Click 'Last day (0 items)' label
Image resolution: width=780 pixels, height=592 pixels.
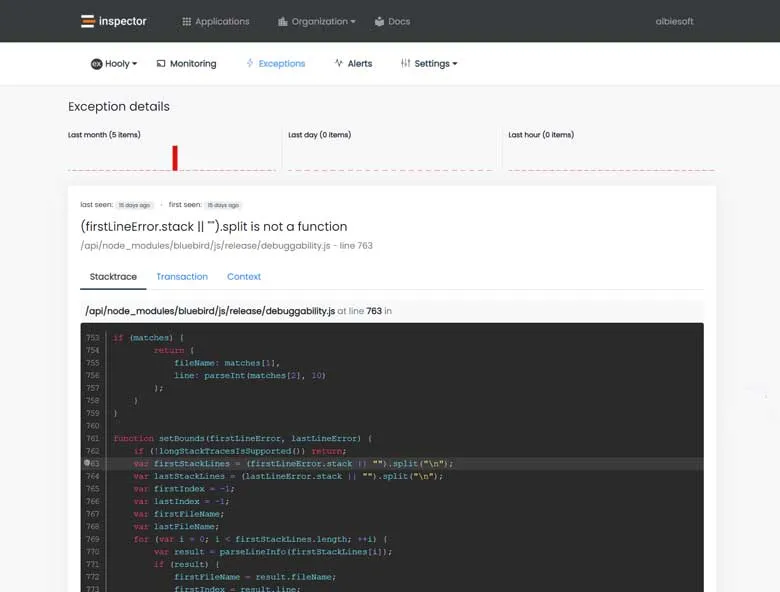coord(319,135)
